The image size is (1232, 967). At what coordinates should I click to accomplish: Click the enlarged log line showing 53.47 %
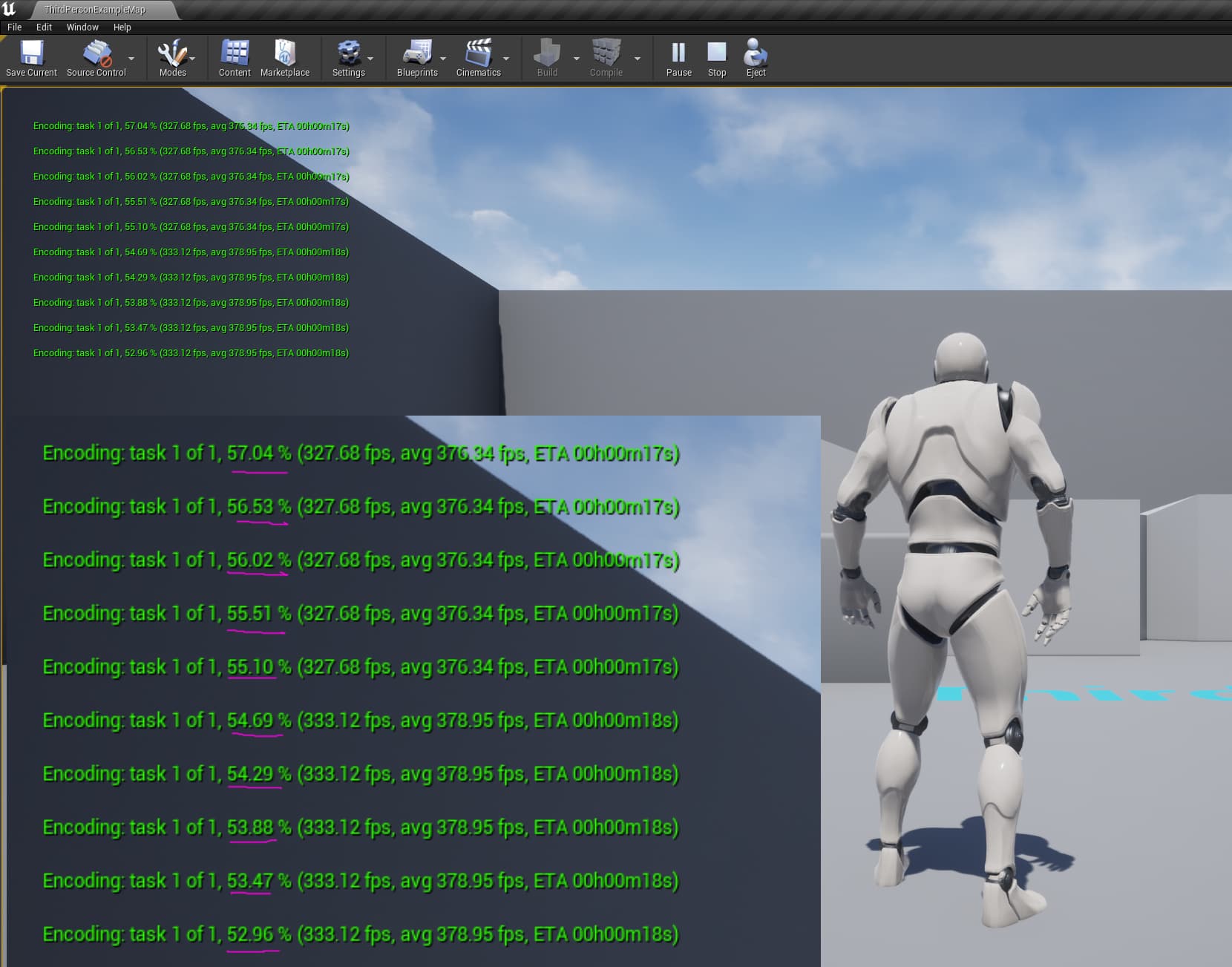361,881
